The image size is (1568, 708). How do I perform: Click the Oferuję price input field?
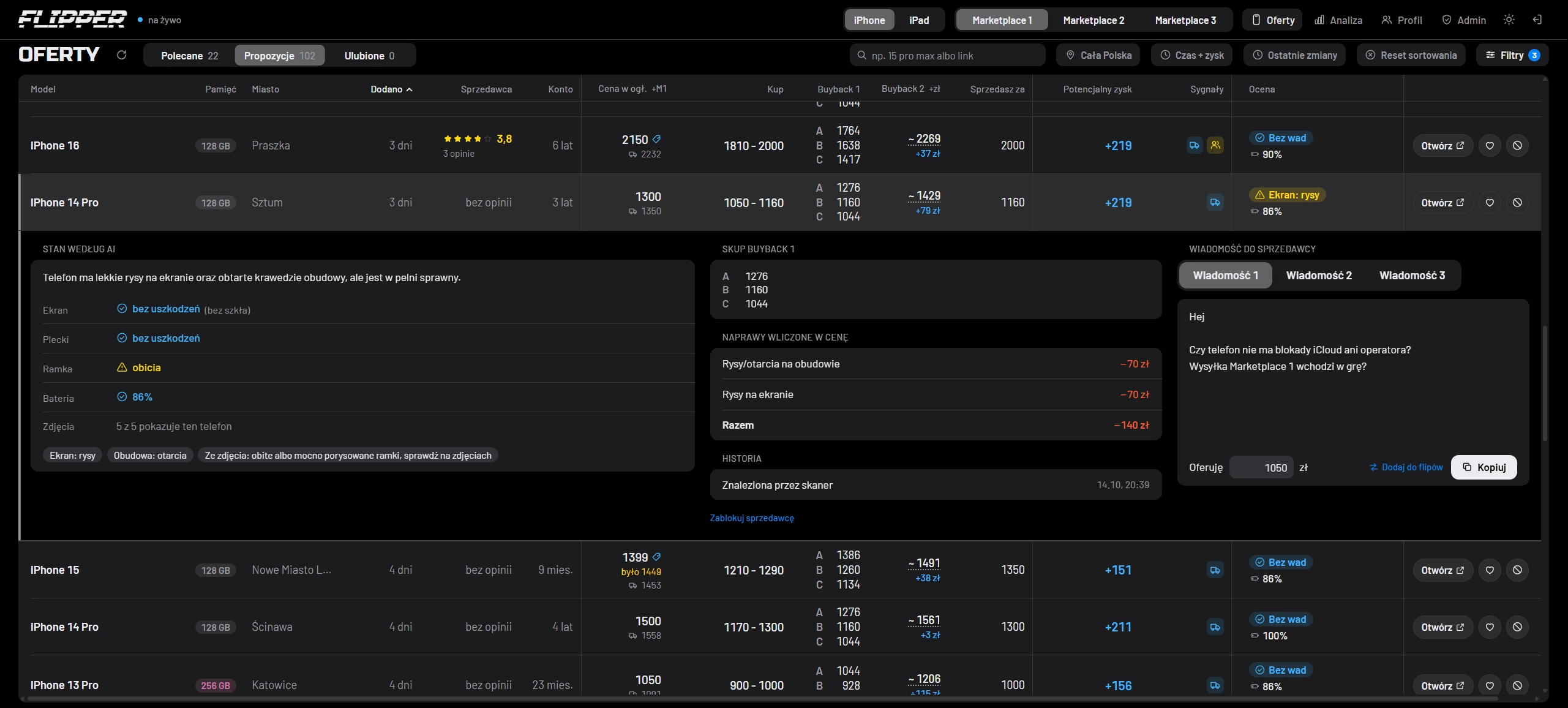[1261, 467]
